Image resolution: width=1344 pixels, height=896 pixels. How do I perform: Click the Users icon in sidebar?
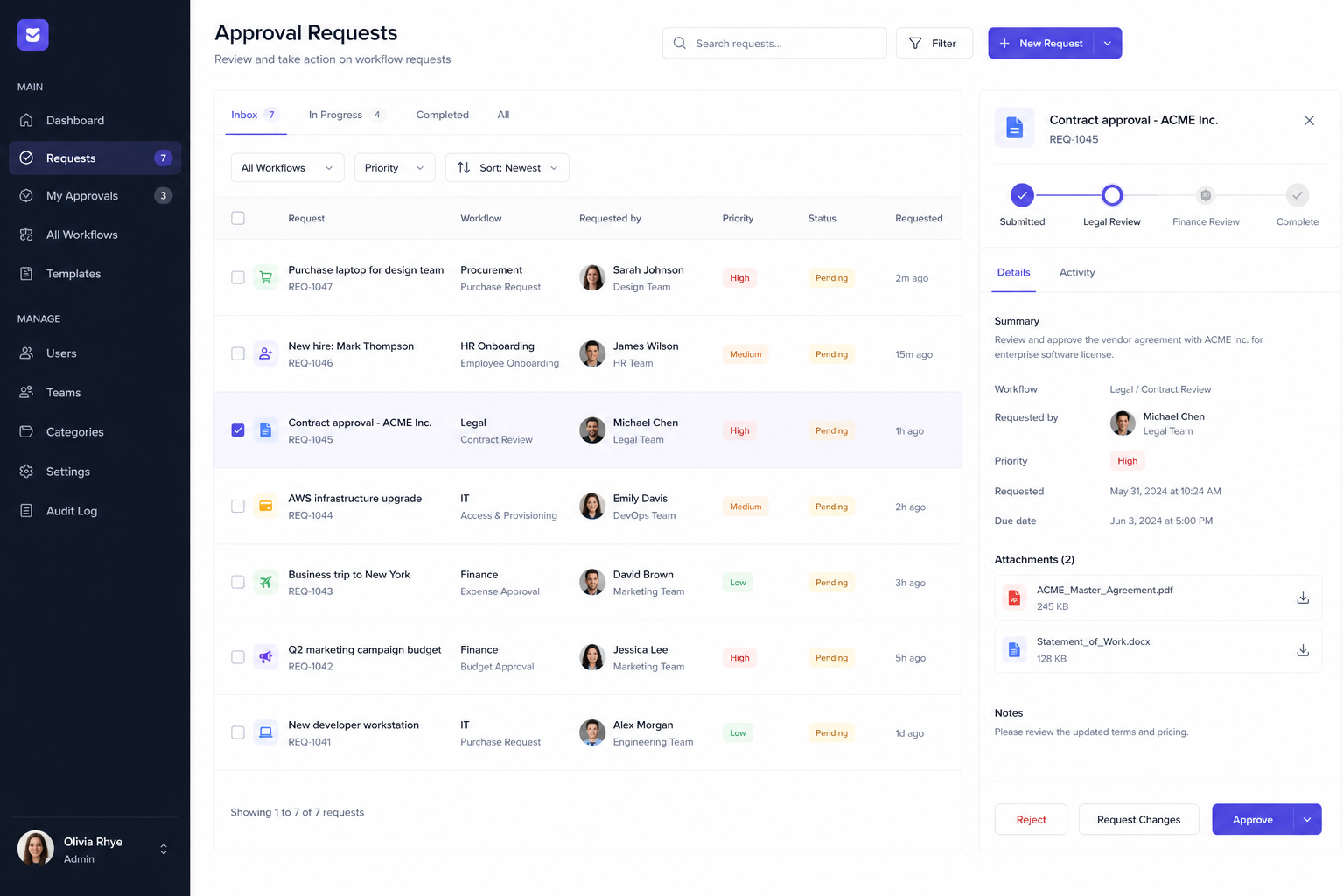click(26, 353)
